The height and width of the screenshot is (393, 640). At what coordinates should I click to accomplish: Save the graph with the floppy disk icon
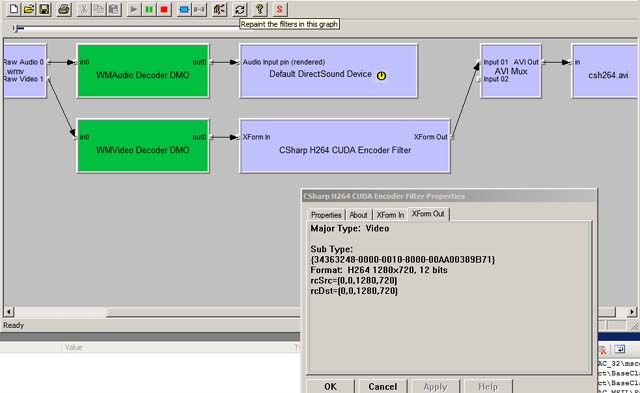coord(44,9)
